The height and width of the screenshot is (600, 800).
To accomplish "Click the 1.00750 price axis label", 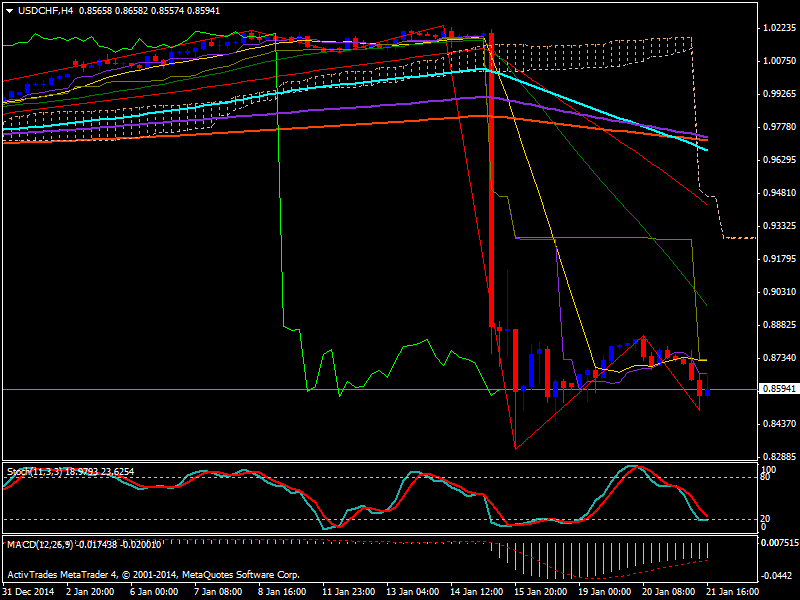I will [x=779, y=61].
